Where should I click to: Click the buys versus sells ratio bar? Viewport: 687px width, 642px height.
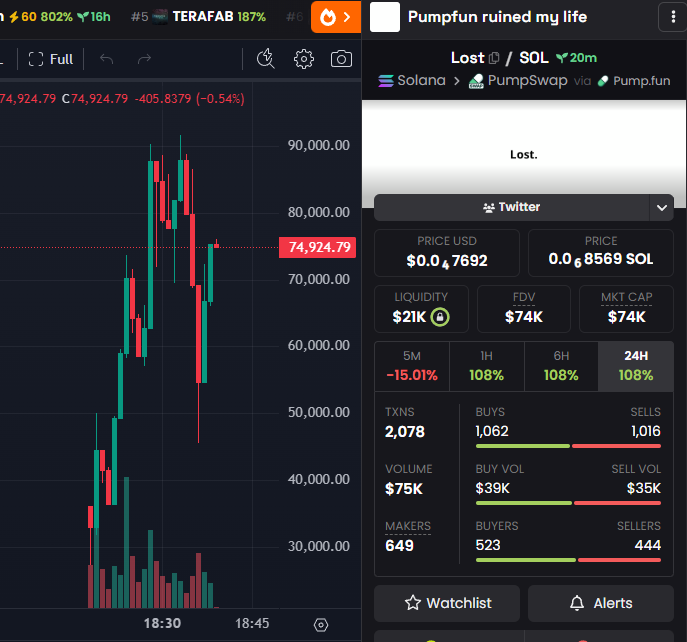568,446
